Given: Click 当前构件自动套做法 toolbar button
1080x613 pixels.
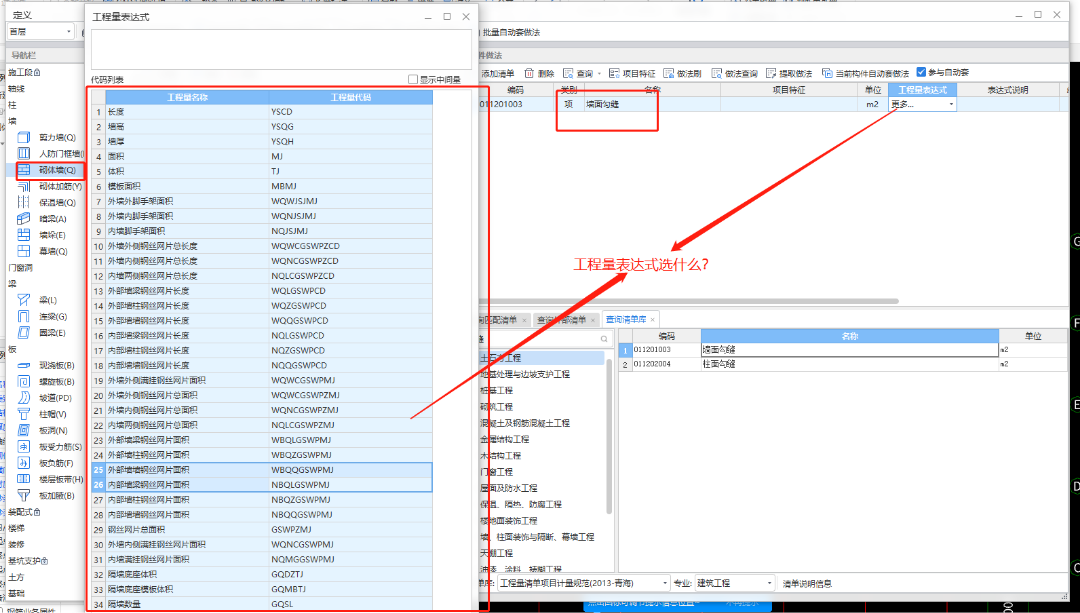Looking at the screenshot, I should point(865,73).
